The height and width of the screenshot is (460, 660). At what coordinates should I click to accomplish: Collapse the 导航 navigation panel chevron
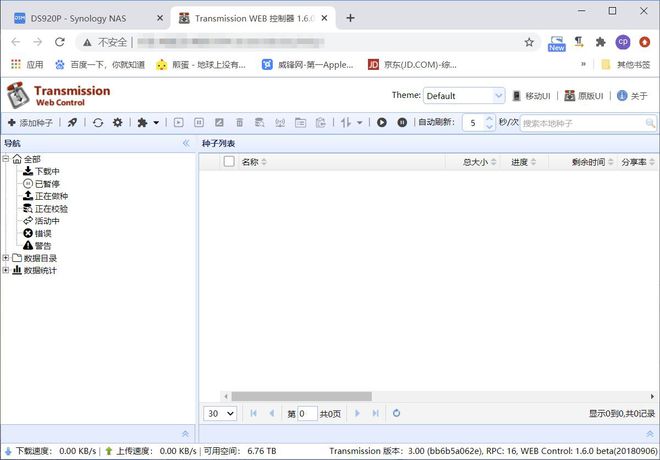(x=186, y=144)
